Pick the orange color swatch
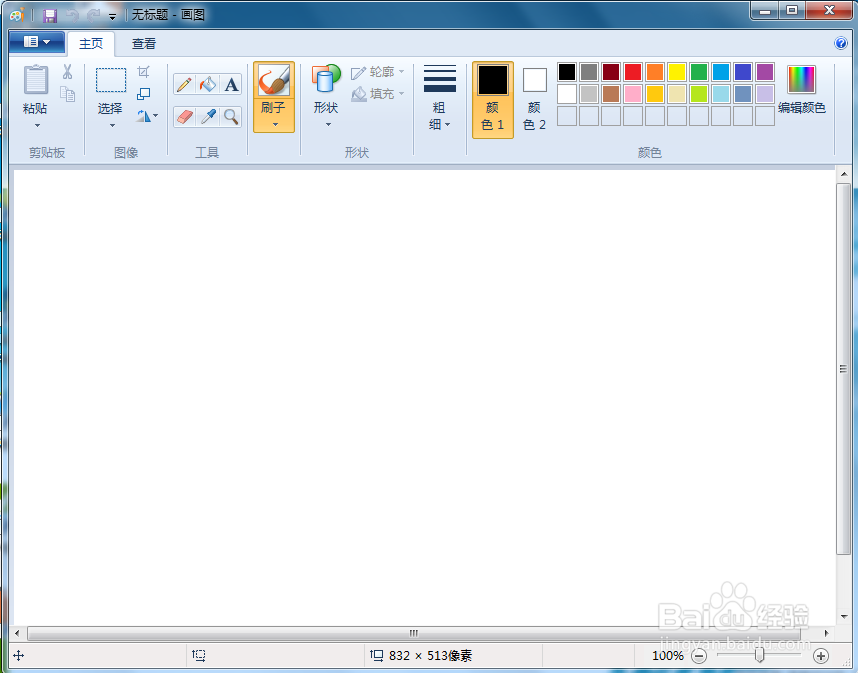 click(655, 72)
